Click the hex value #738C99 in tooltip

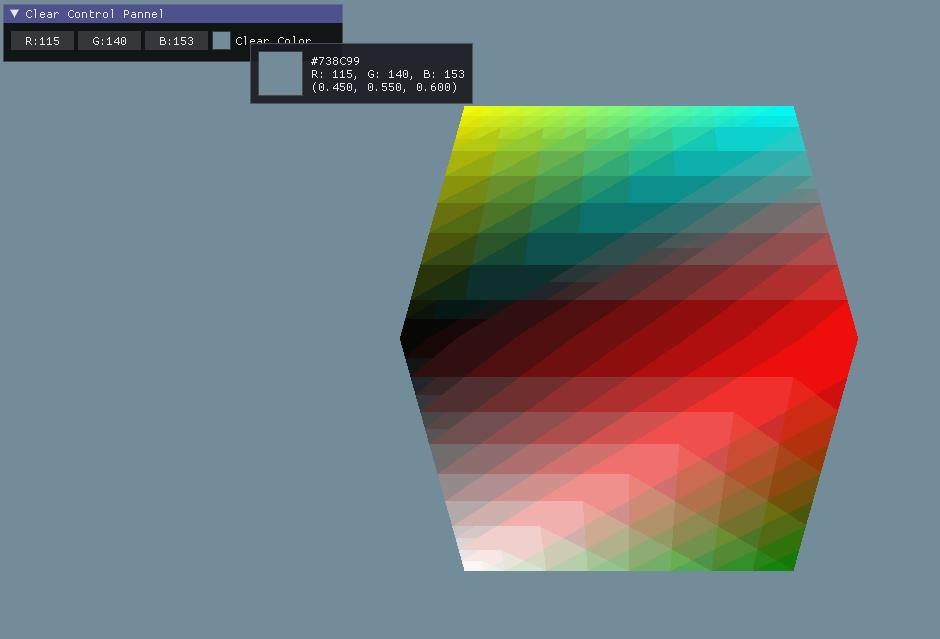coord(337,60)
